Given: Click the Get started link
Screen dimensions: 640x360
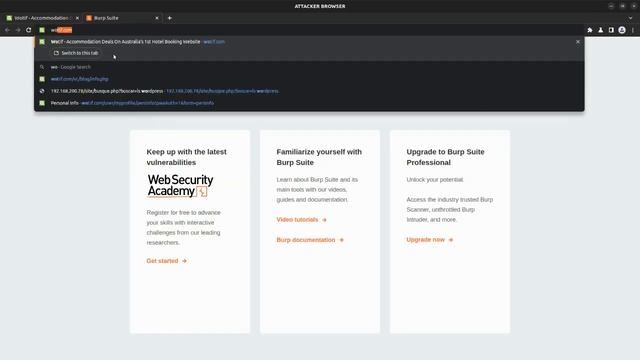Looking at the screenshot, I should point(167,261).
